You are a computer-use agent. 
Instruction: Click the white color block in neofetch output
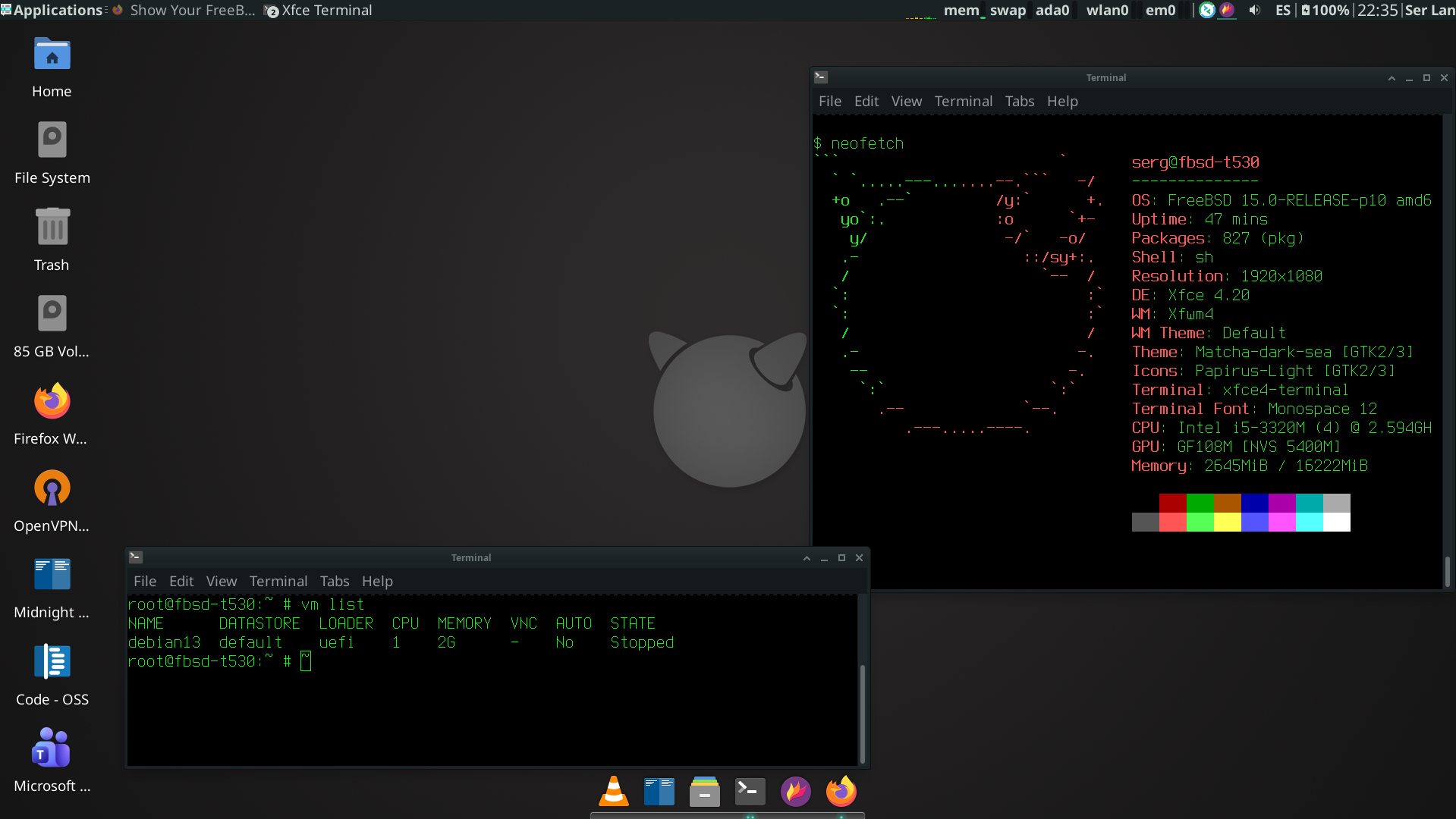(1337, 522)
